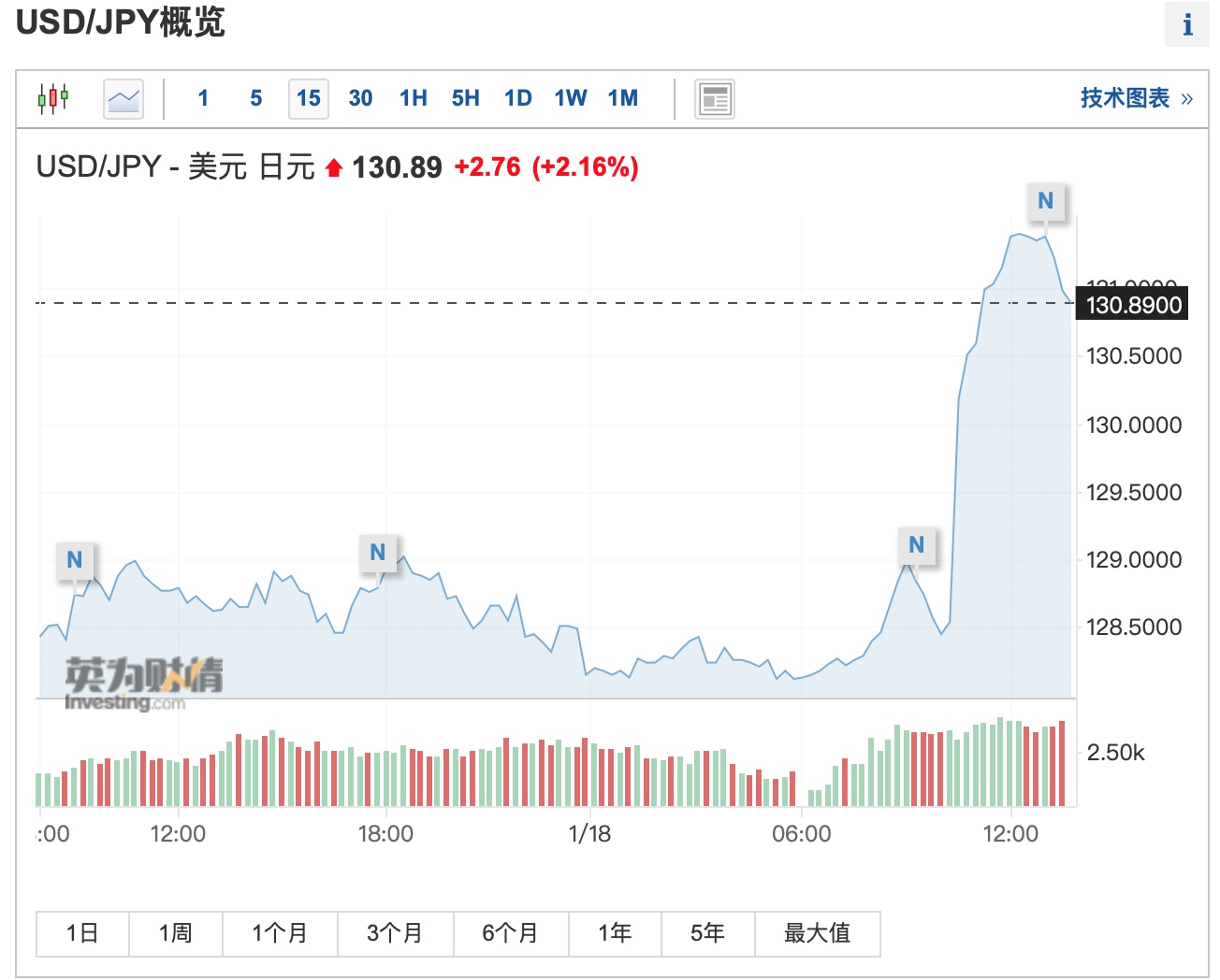Select the 3个月 time range tab

point(395,933)
